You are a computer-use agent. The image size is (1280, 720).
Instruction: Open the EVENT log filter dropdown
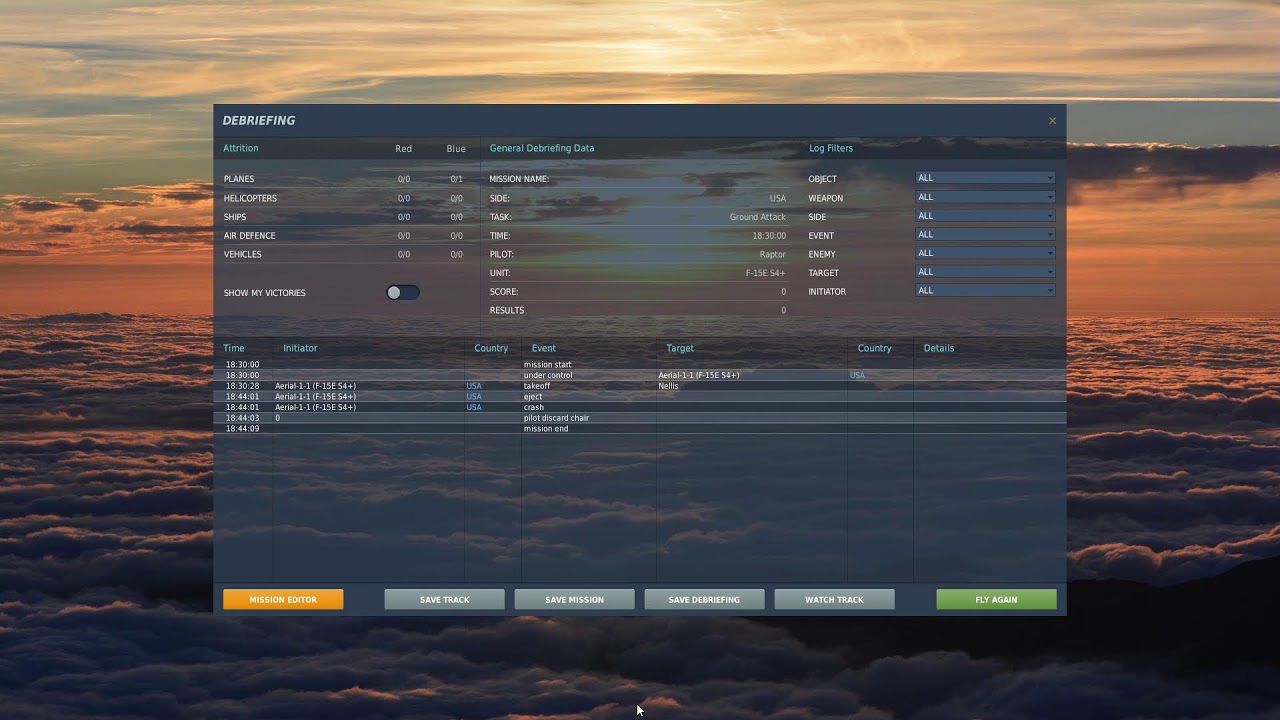985,235
